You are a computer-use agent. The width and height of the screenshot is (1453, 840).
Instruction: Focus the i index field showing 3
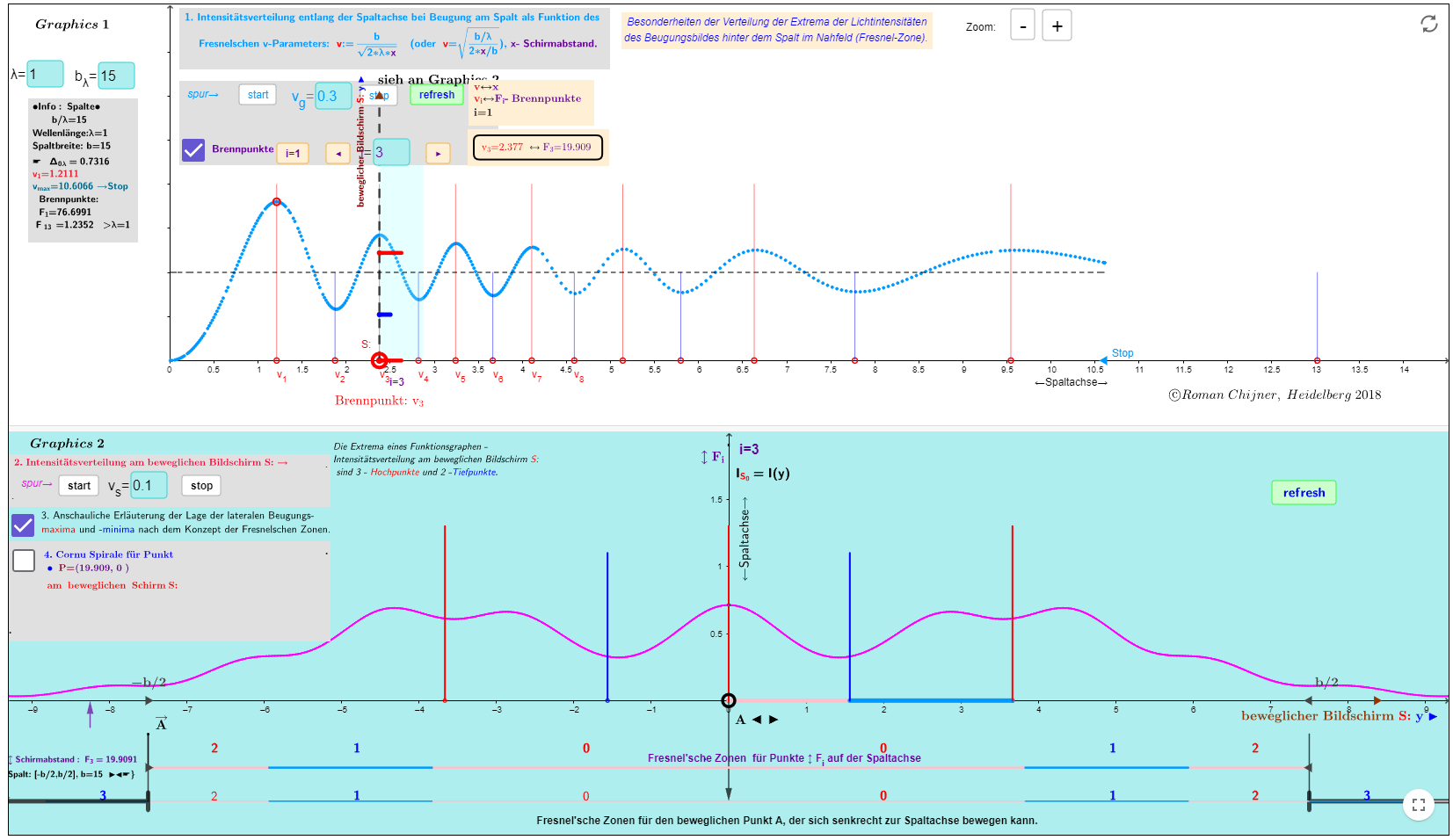(391, 152)
